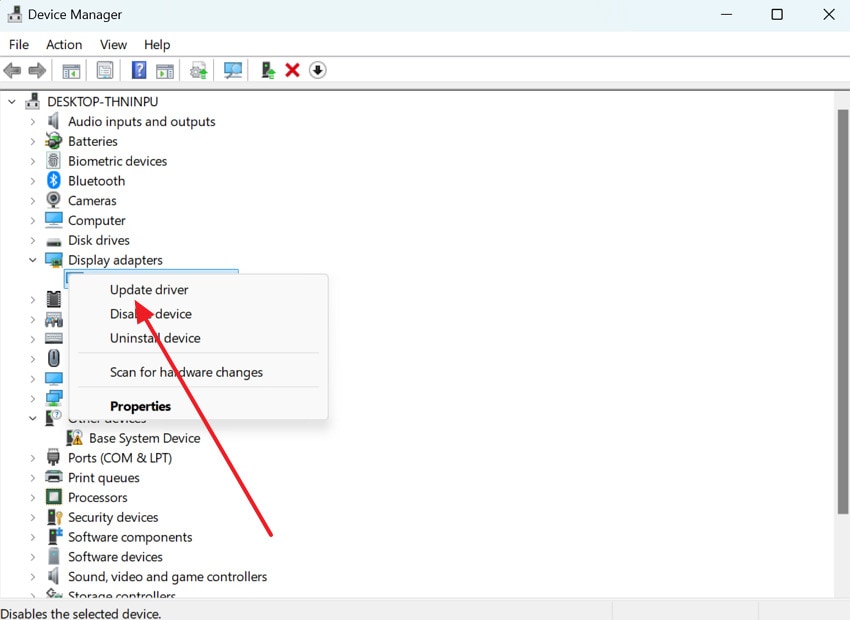Expand the Audio inputs and outputs category
The image size is (850, 620).
[33, 122]
